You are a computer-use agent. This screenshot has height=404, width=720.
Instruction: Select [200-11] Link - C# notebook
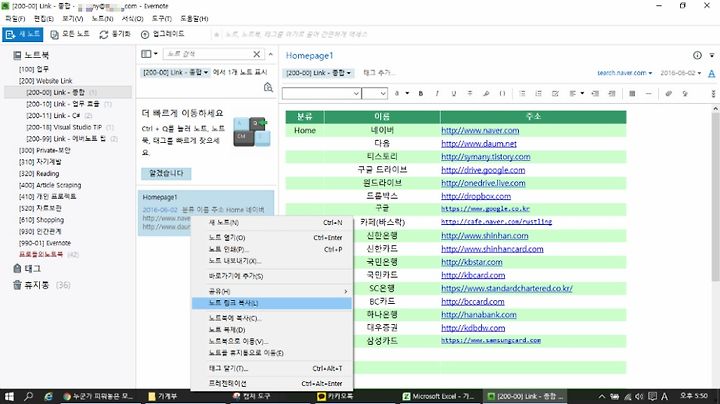(x=59, y=116)
